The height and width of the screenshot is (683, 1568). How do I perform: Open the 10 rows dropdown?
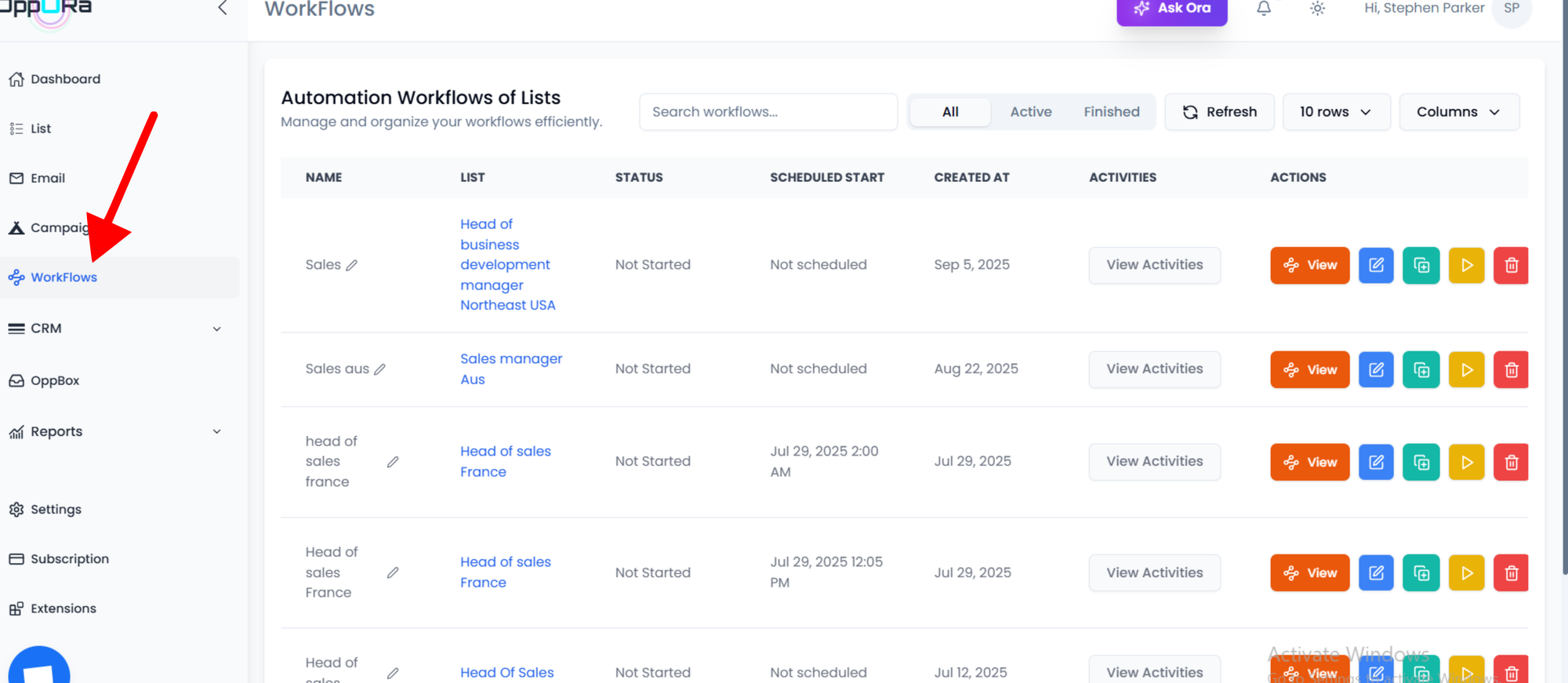click(1335, 112)
